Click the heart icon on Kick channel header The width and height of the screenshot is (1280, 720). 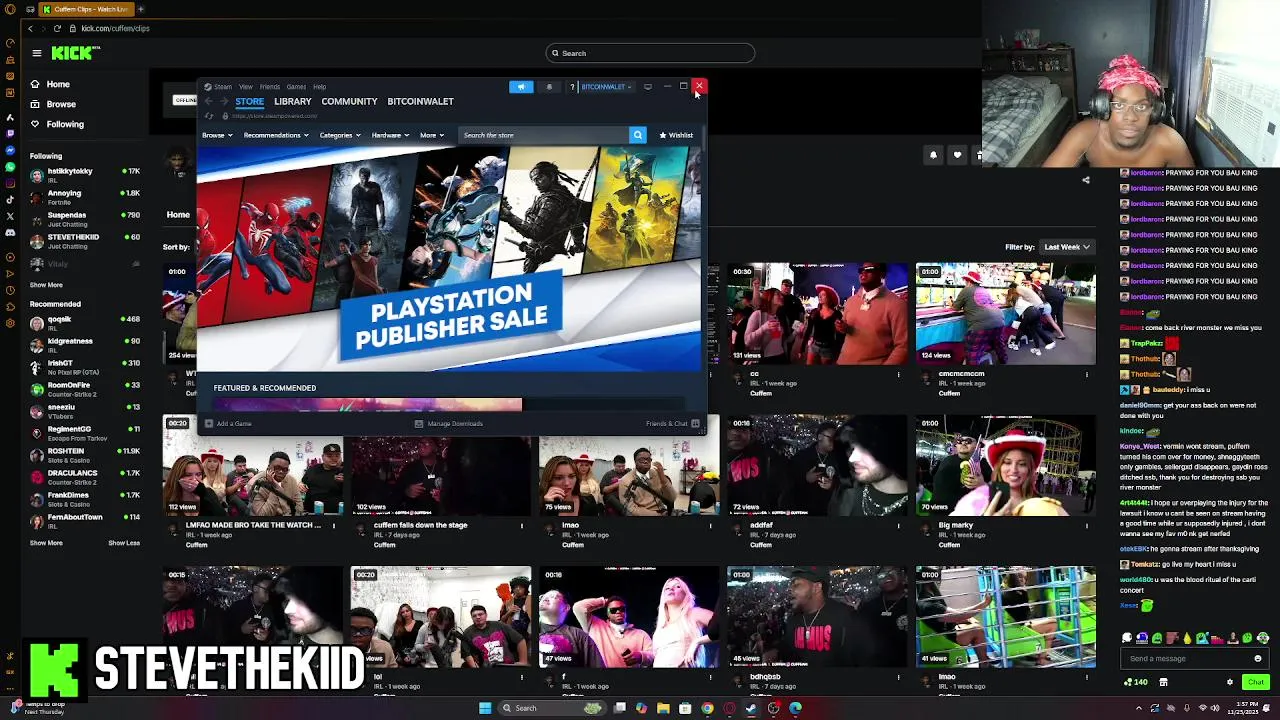tap(957, 155)
